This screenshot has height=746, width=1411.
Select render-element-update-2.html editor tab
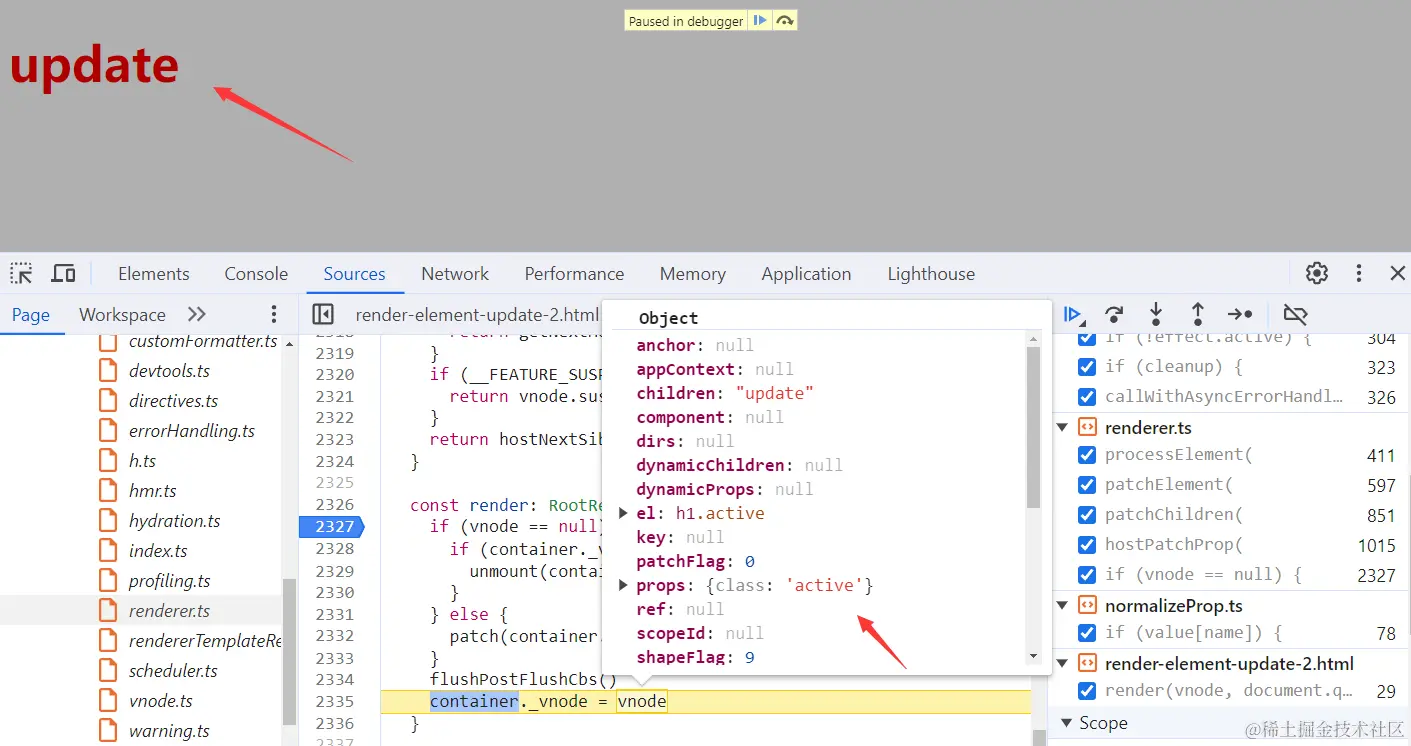click(x=477, y=314)
